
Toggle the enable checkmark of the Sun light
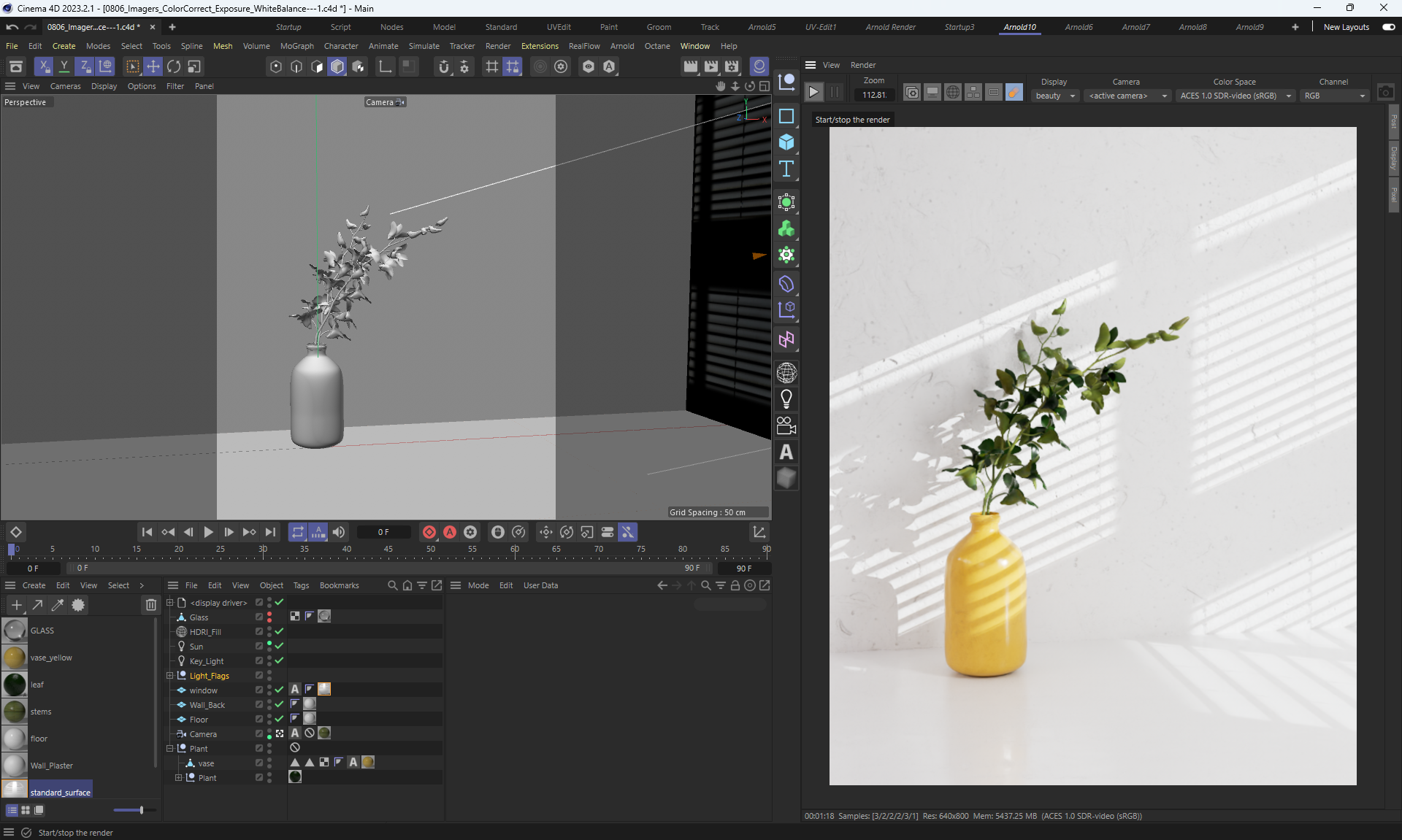pyautogui.click(x=279, y=646)
